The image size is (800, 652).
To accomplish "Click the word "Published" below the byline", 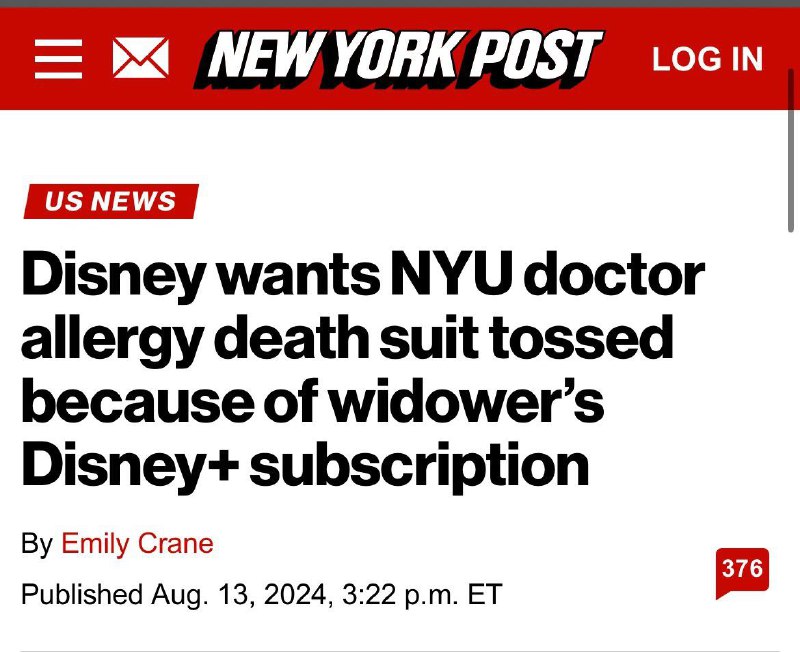I will pyautogui.click(x=82, y=594).
